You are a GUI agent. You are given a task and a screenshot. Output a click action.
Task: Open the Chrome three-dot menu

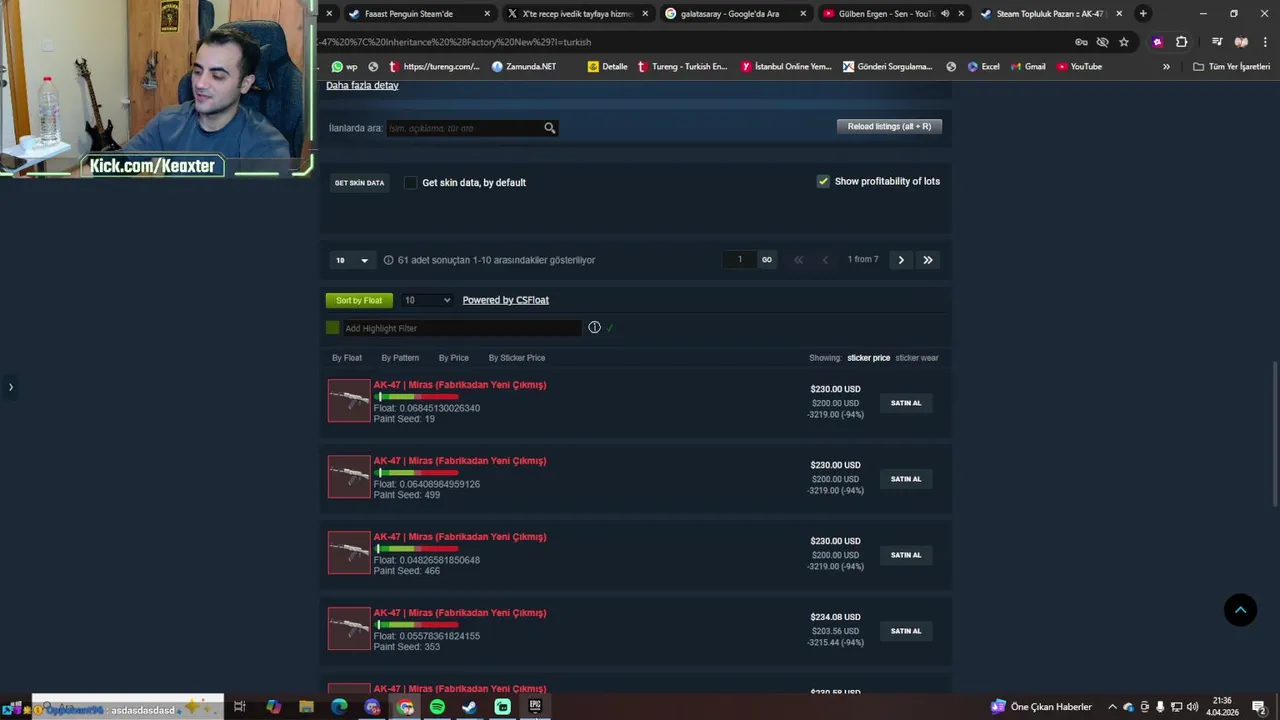[x=1265, y=42]
